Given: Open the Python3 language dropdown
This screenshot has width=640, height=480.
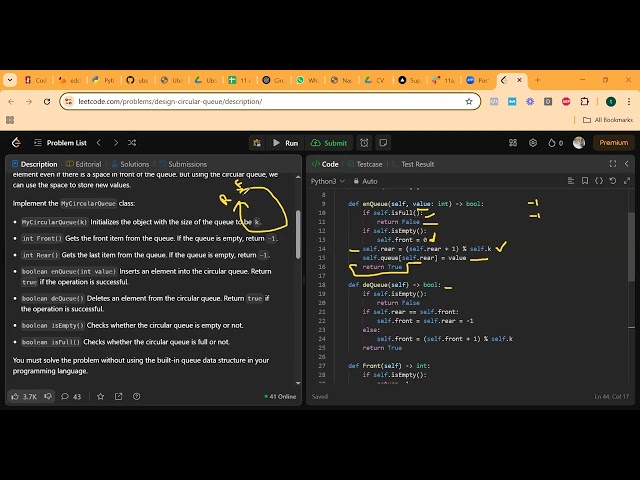Looking at the screenshot, I should coord(328,181).
